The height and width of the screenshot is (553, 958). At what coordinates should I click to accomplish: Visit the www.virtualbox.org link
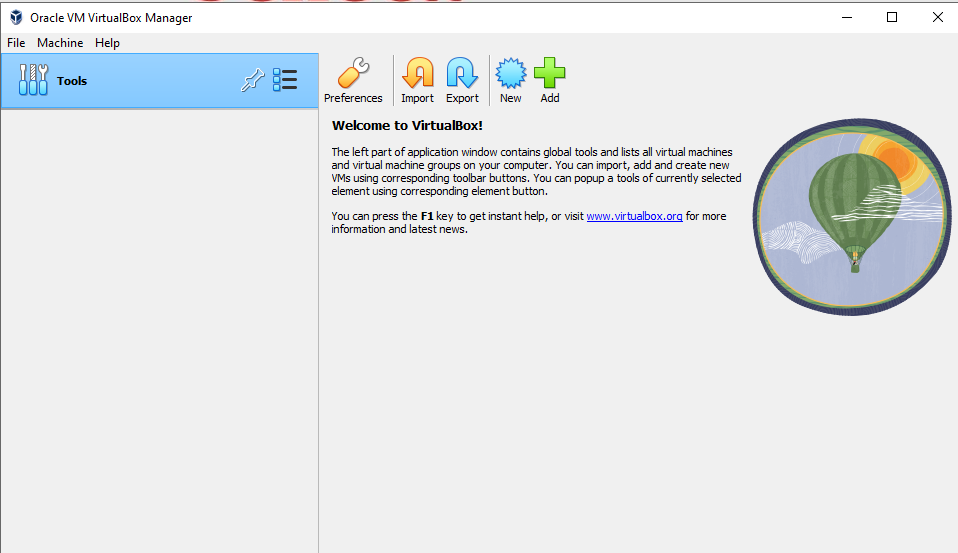point(634,216)
